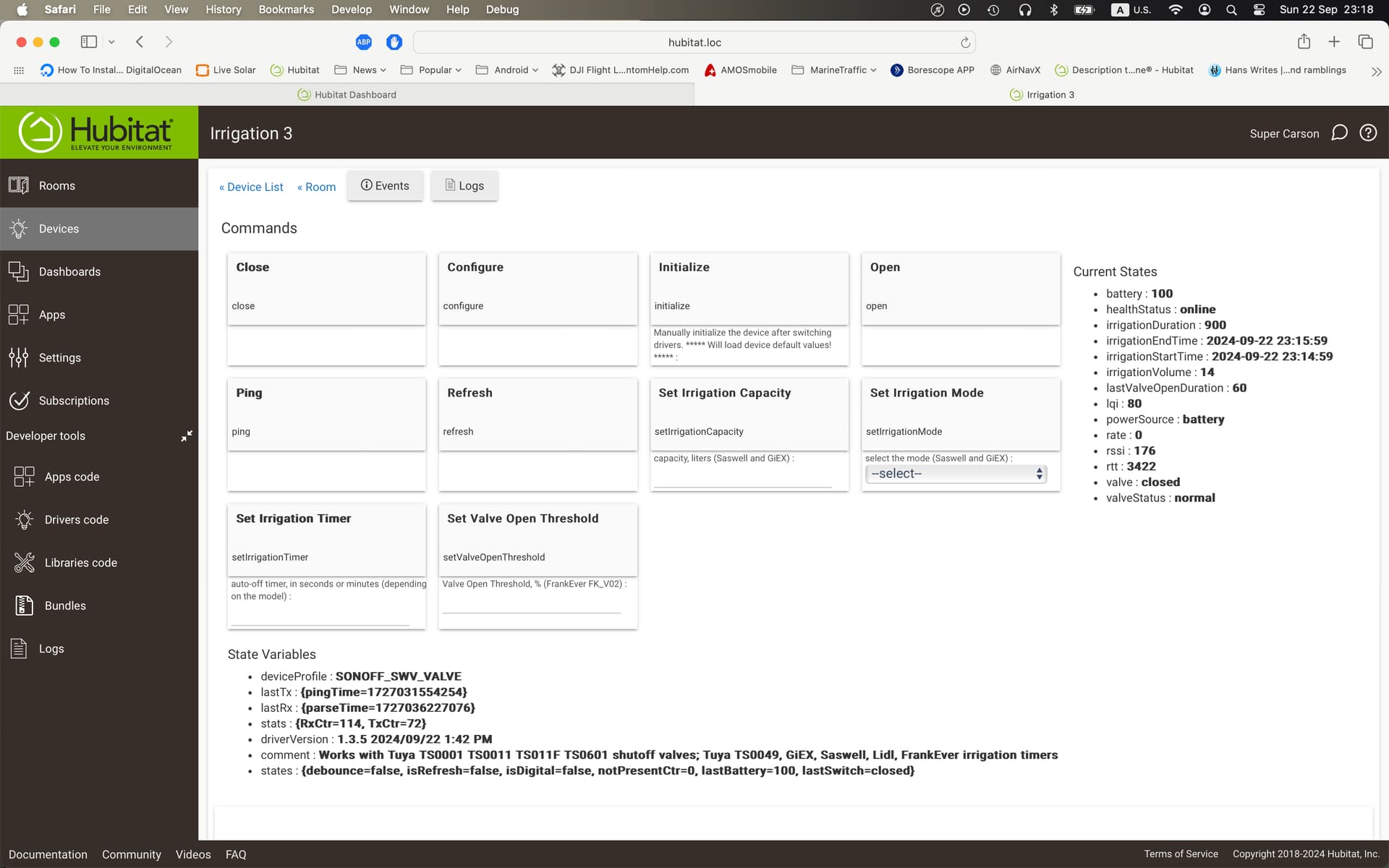
Task: Focus the auto-off timer input field
Action: [320, 616]
